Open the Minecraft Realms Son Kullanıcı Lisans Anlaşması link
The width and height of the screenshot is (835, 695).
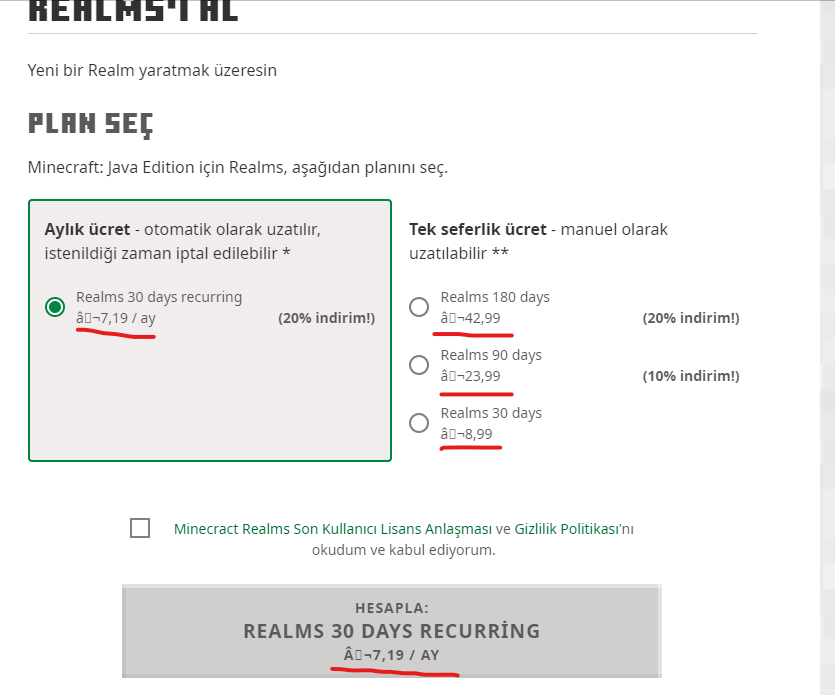[333, 529]
